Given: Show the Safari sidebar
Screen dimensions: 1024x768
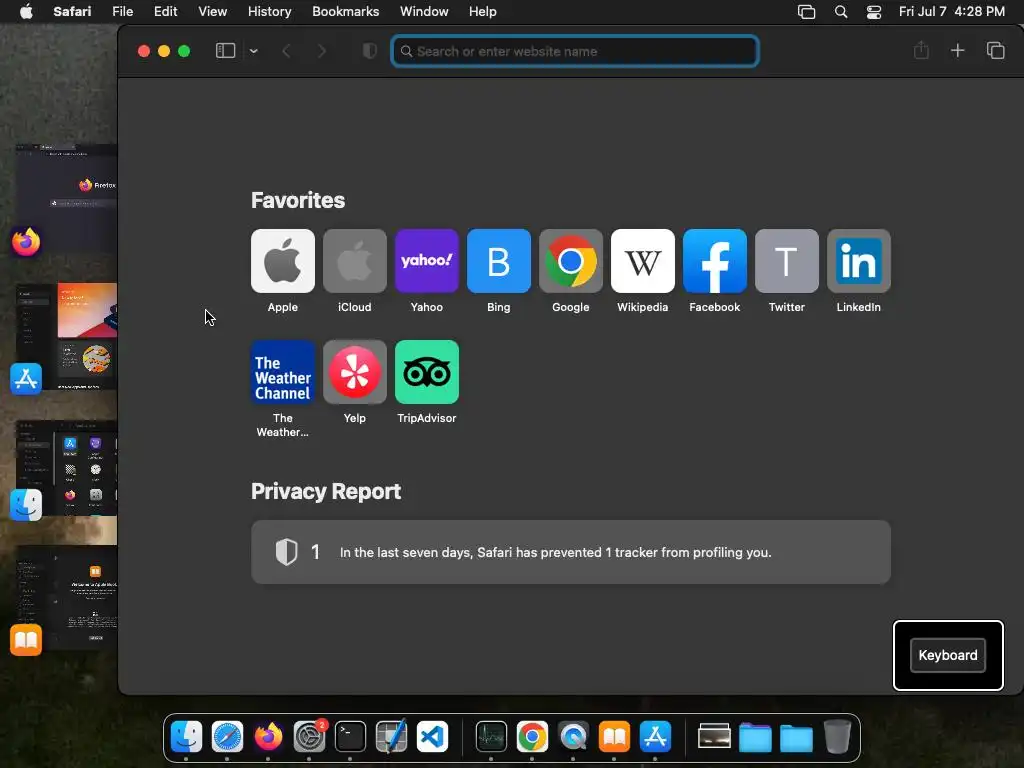Looking at the screenshot, I should [x=225, y=51].
